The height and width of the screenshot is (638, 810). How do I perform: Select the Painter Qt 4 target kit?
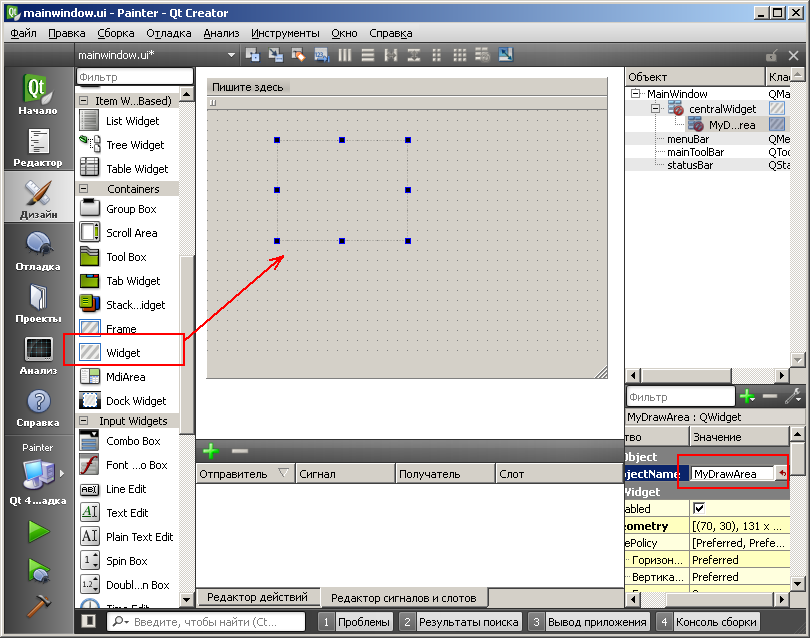(x=38, y=474)
